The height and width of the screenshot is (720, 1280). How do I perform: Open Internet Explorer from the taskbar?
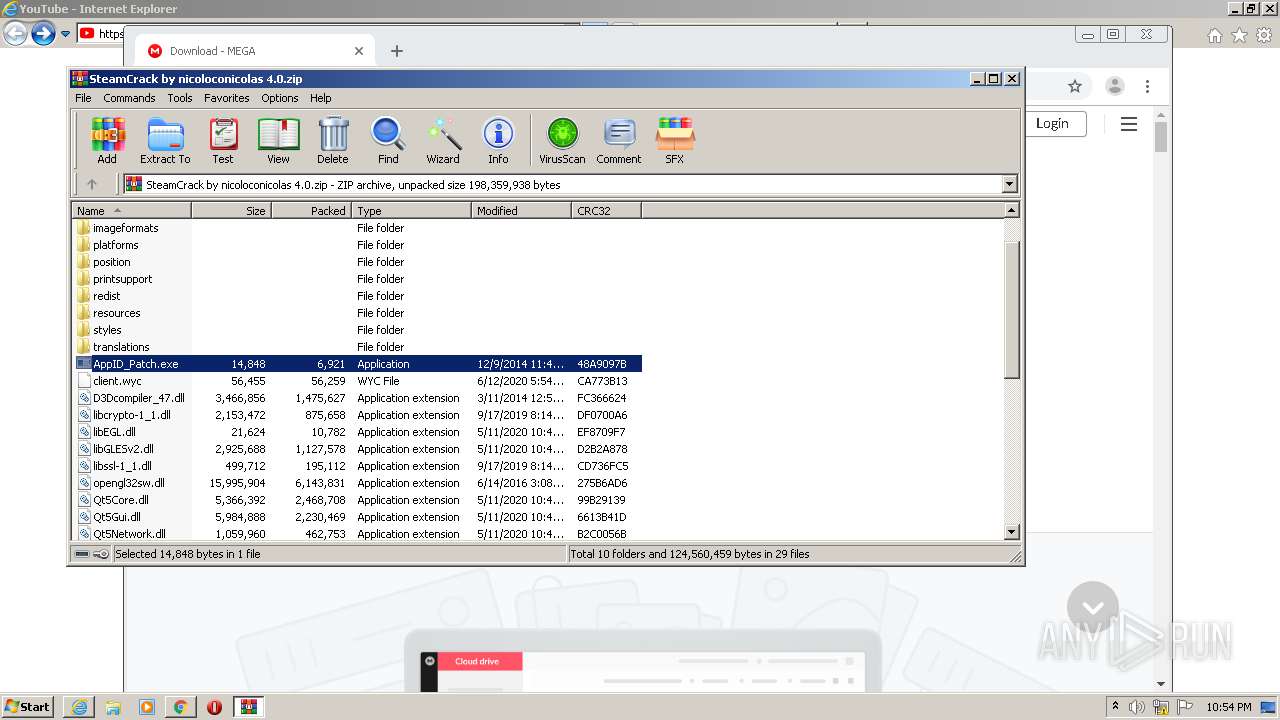point(79,707)
